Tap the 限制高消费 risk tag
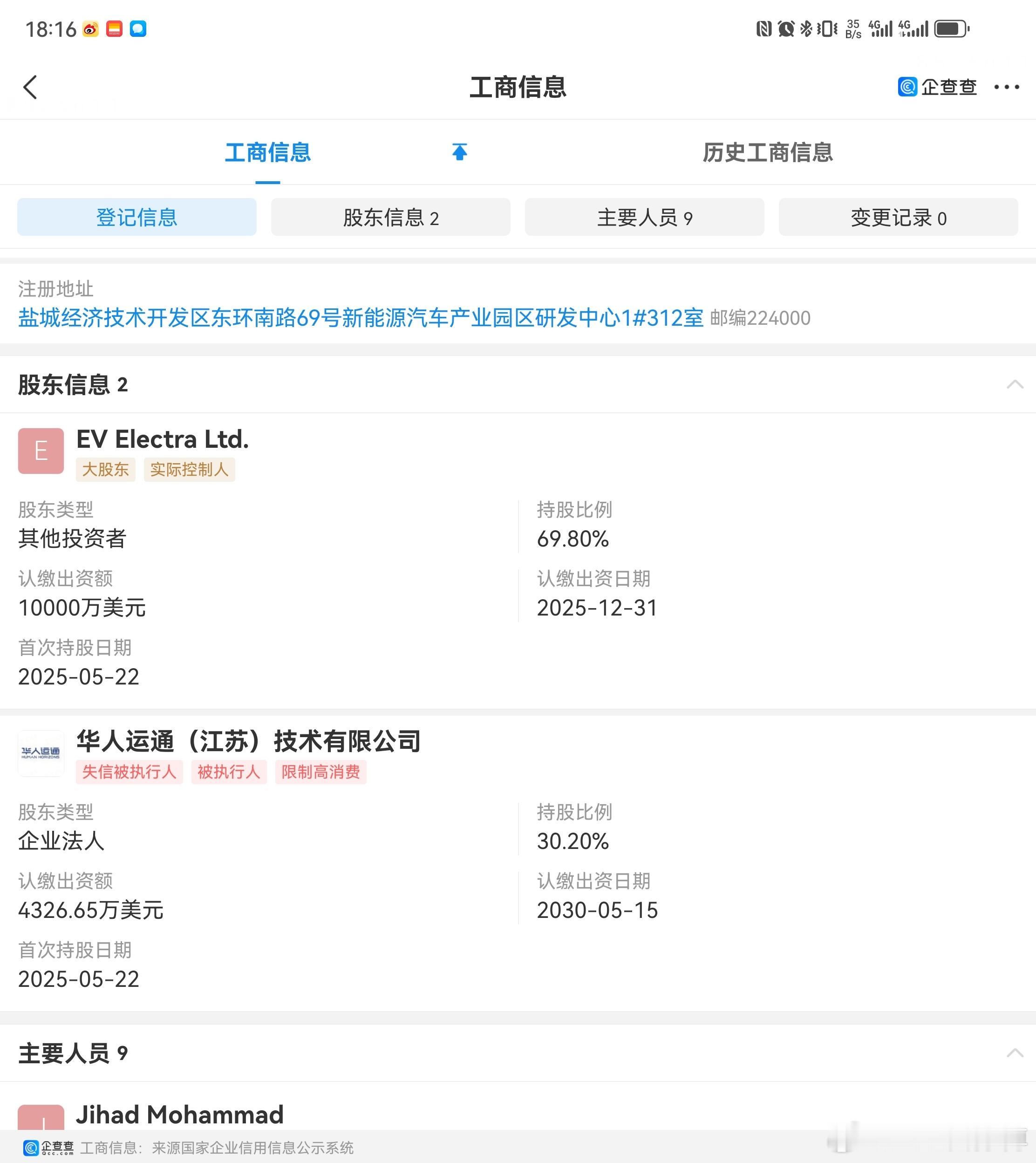The height and width of the screenshot is (1163, 1036). tap(321, 772)
